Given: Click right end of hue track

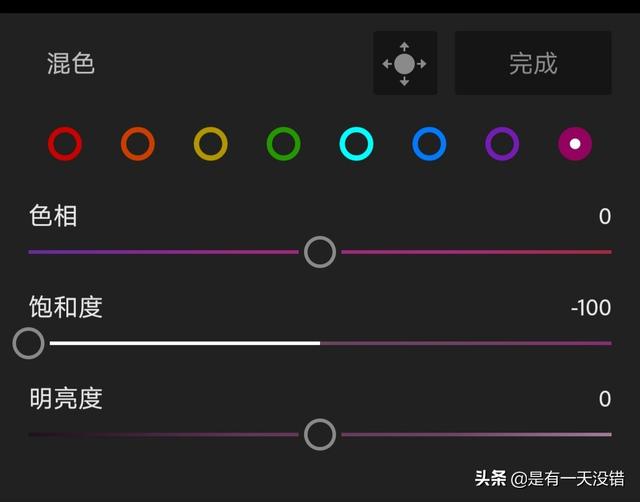Looking at the screenshot, I should coord(607,252).
